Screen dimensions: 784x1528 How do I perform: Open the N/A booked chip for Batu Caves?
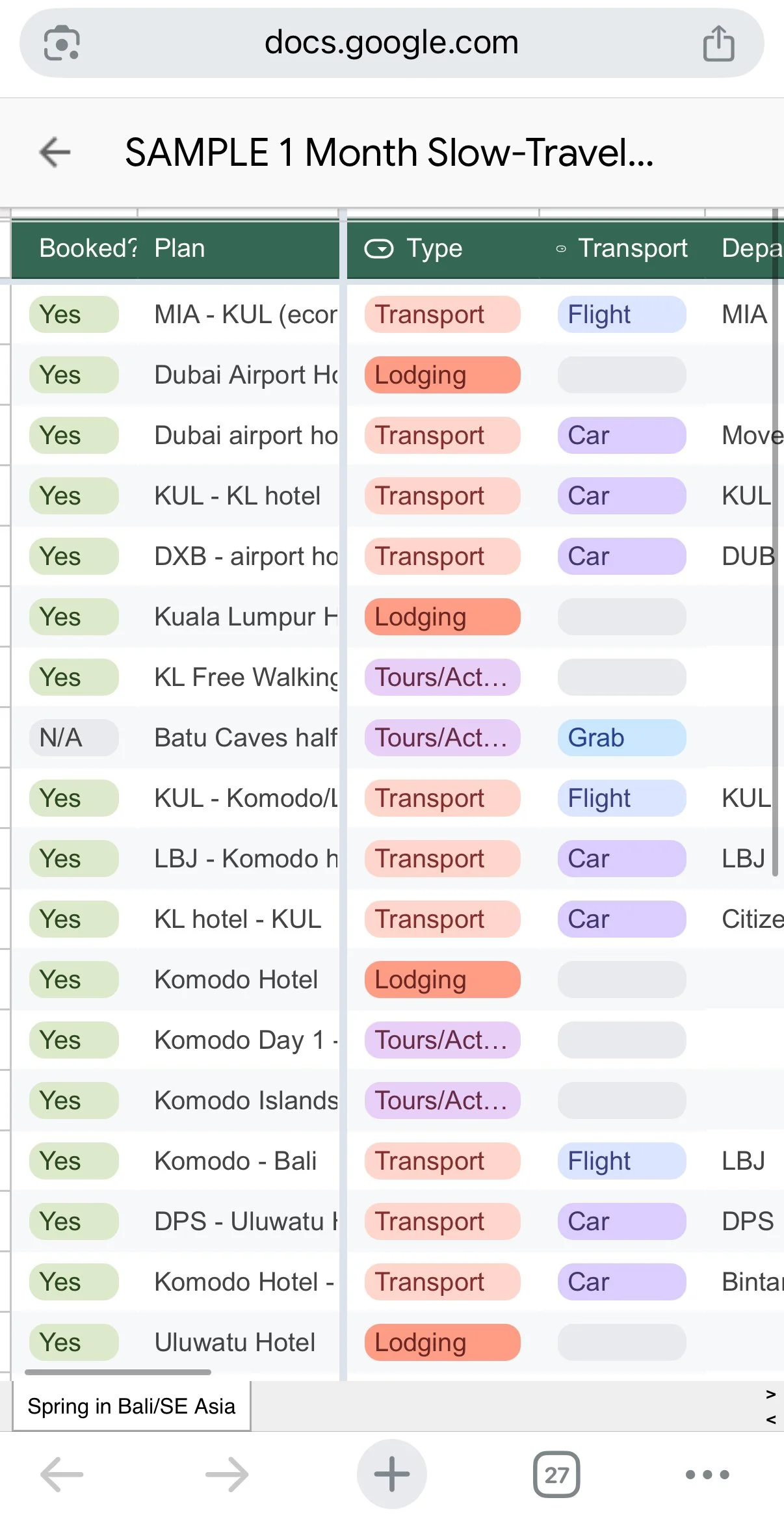click(x=74, y=738)
